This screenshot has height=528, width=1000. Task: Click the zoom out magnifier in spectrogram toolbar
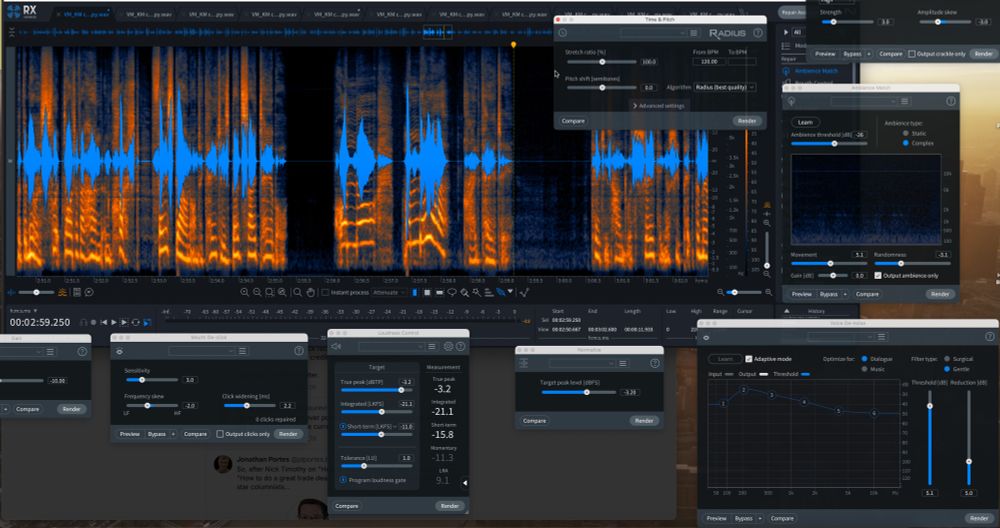[257, 292]
